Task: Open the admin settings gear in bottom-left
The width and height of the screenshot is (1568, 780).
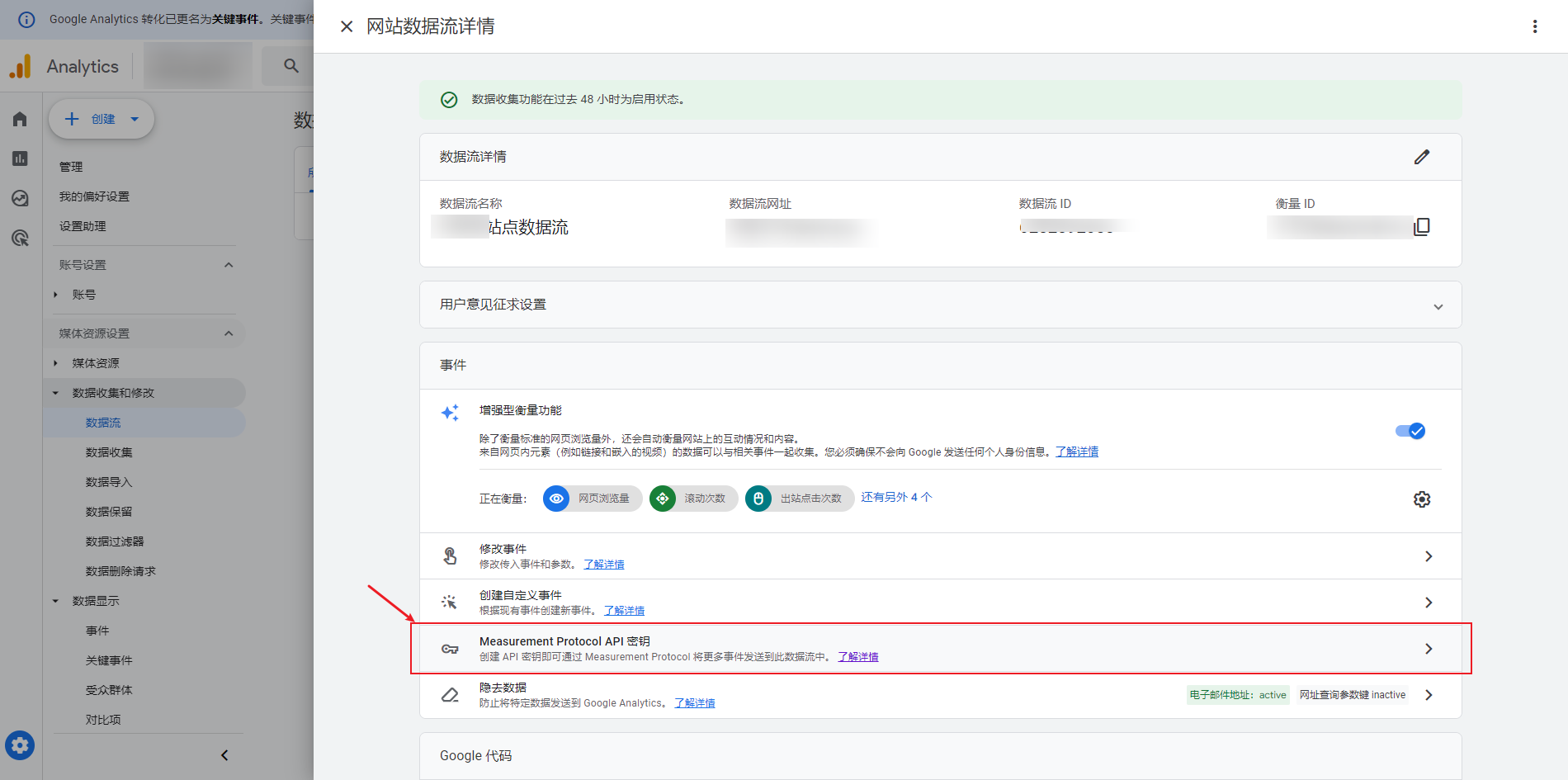Action: click(x=20, y=745)
